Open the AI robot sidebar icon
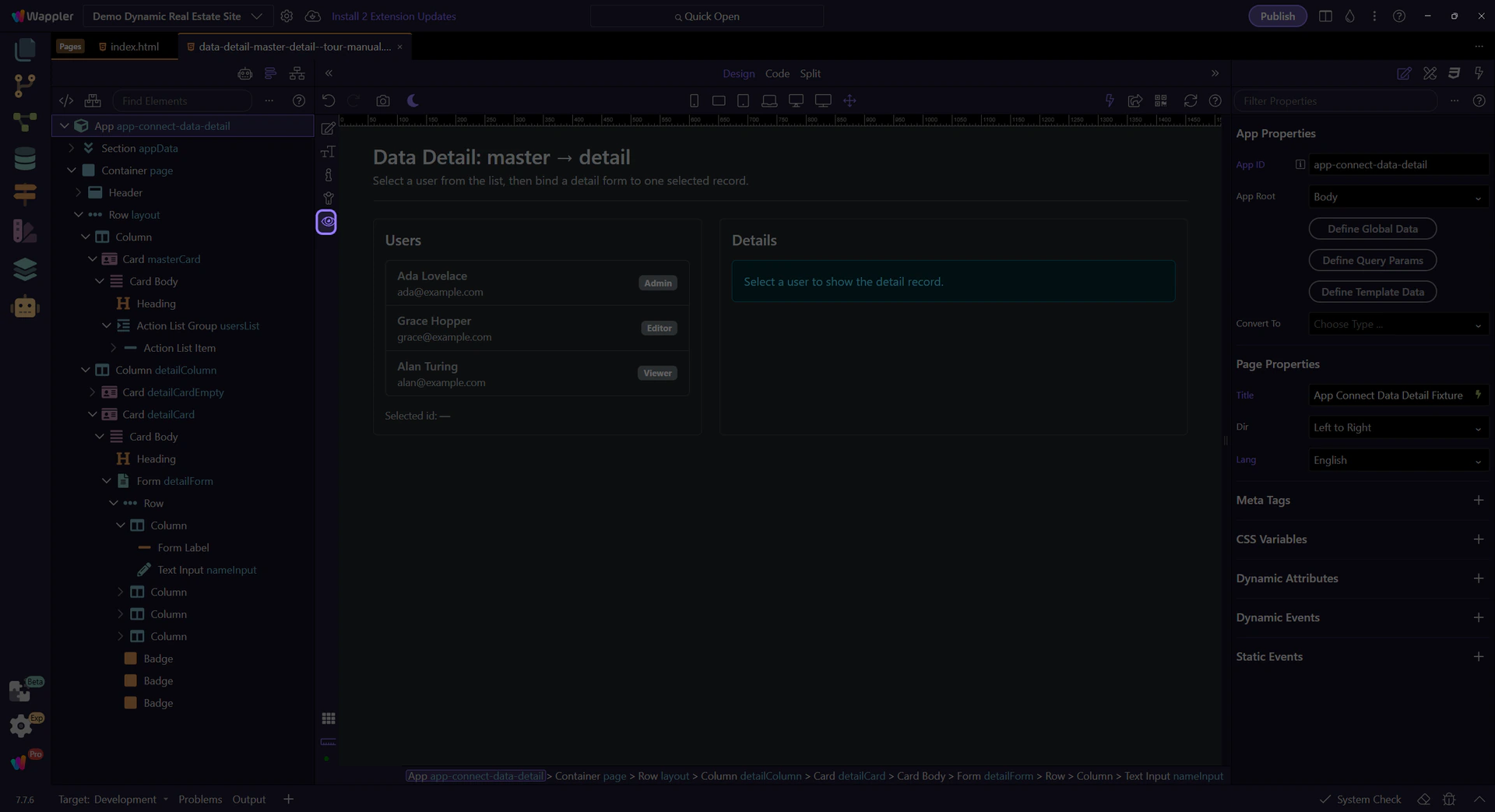 pyautogui.click(x=25, y=307)
